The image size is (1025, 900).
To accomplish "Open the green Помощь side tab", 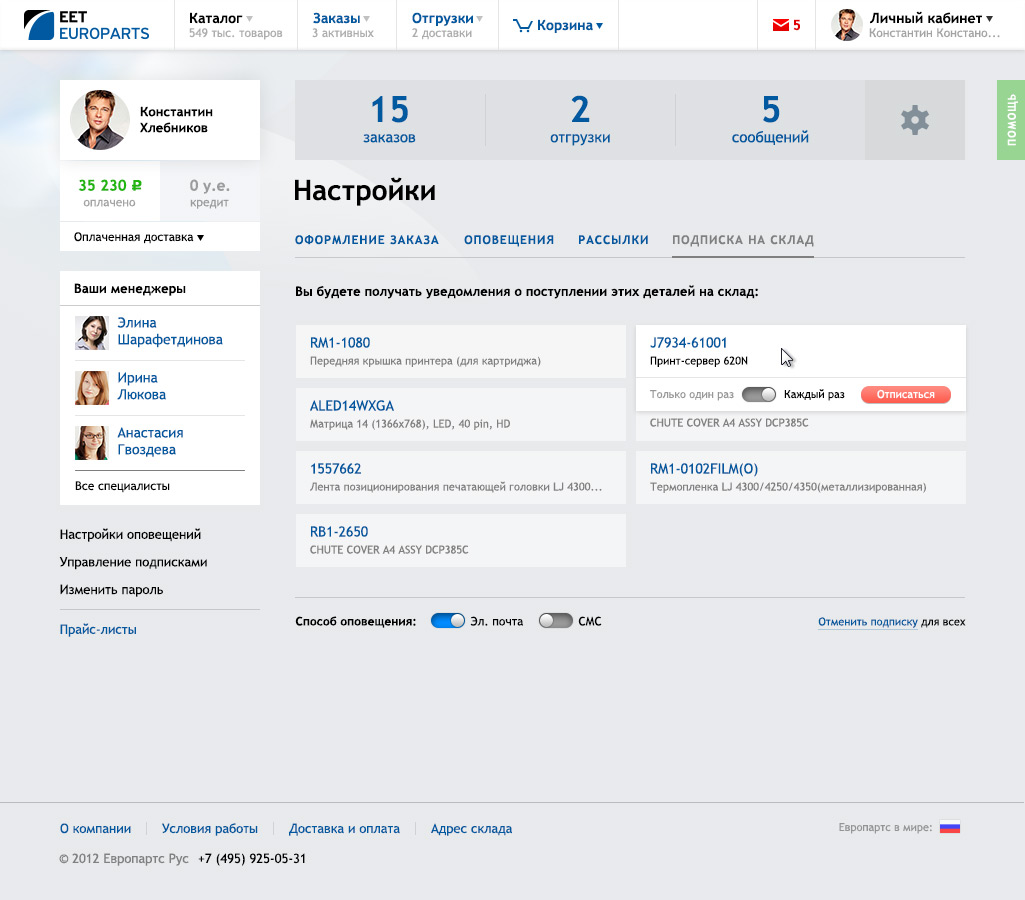I will coord(1011,120).
